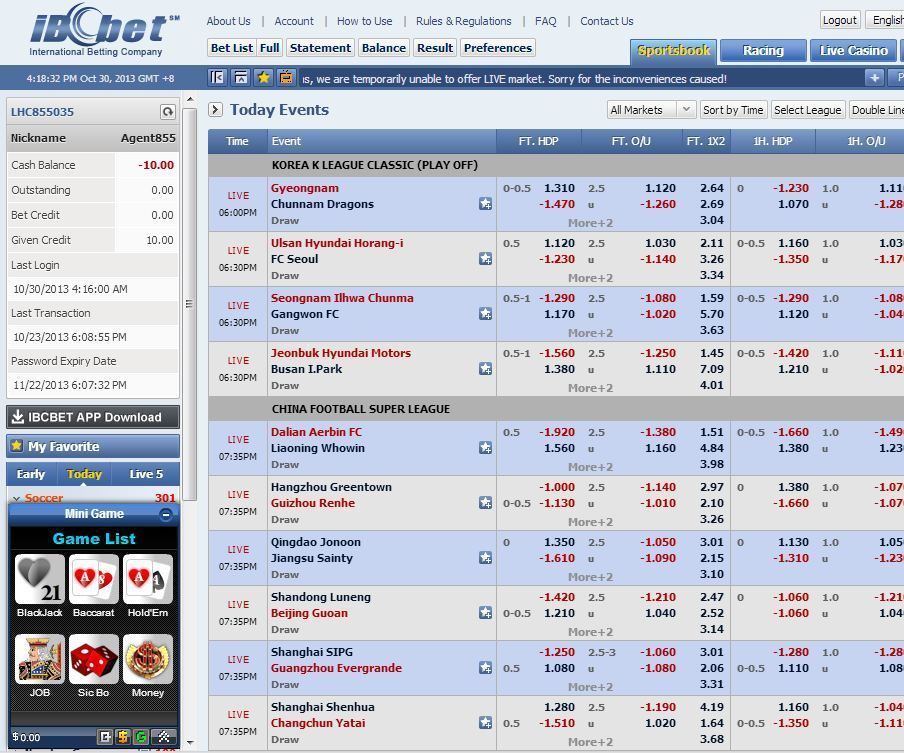The height and width of the screenshot is (753, 904).
Task: Click Sort by Time button
Action: point(733,110)
